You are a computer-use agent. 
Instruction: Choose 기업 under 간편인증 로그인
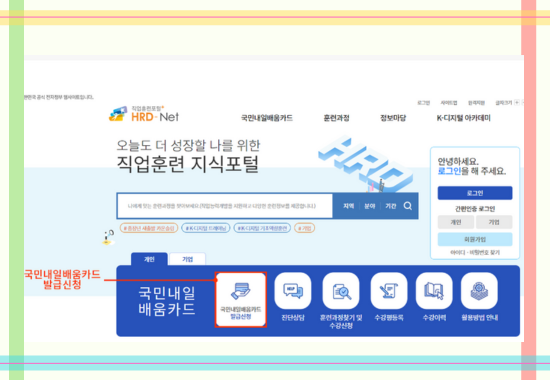pyautogui.click(x=494, y=222)
